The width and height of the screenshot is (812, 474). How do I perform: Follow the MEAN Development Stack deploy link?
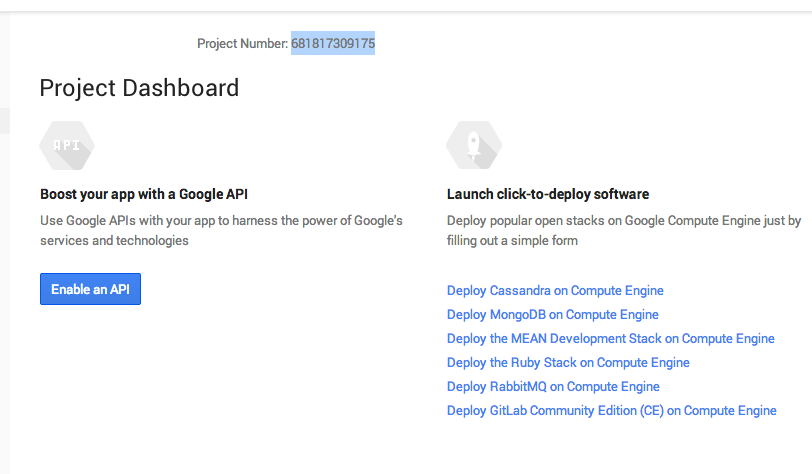tap(611, 339)
